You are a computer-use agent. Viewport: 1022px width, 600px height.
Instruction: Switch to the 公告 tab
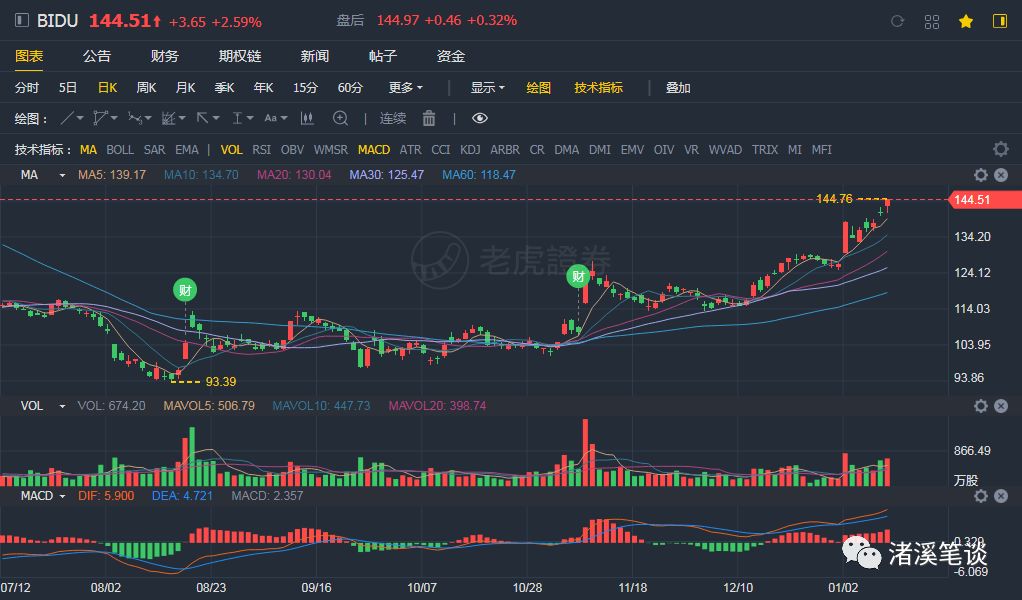click(x=96, y=56)
